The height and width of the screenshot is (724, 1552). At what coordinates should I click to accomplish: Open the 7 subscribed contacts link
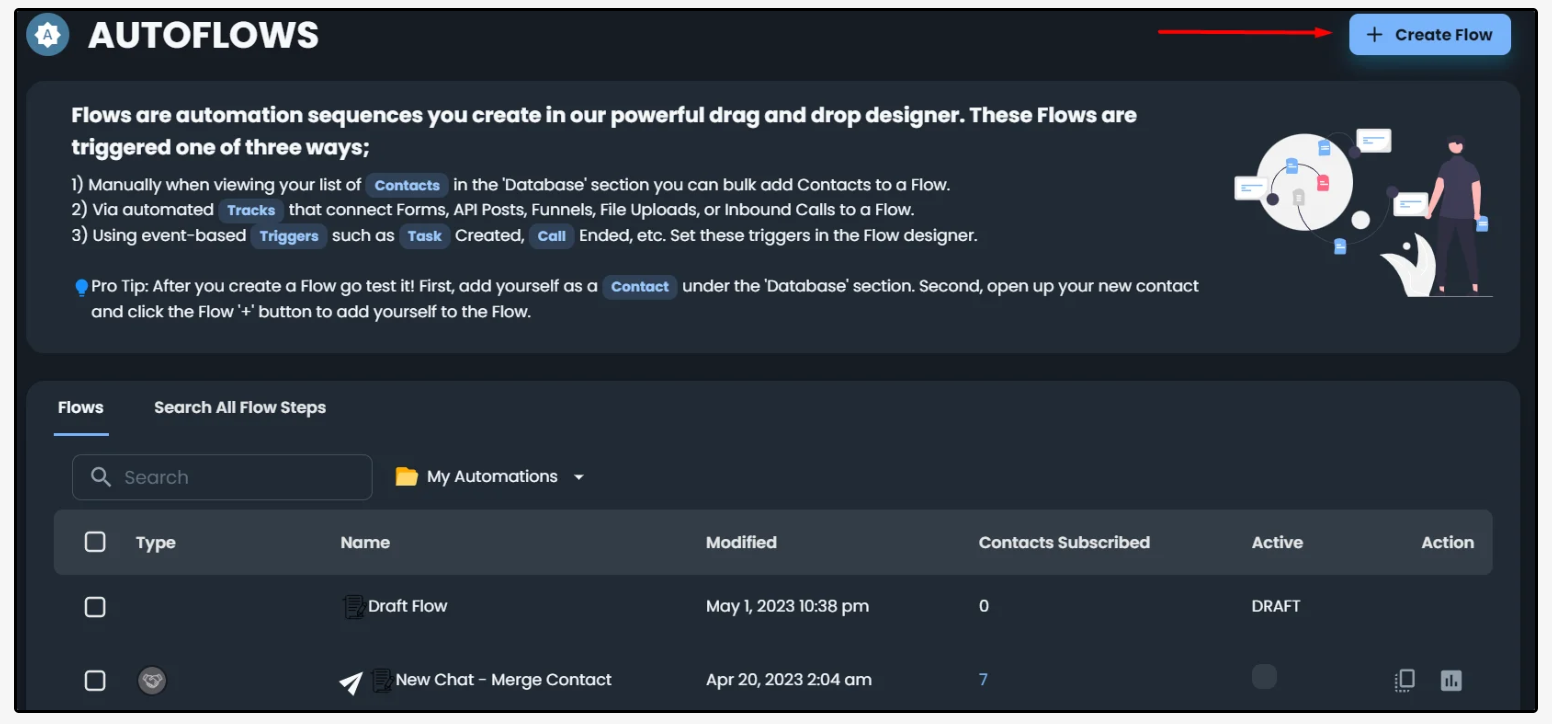983,680
